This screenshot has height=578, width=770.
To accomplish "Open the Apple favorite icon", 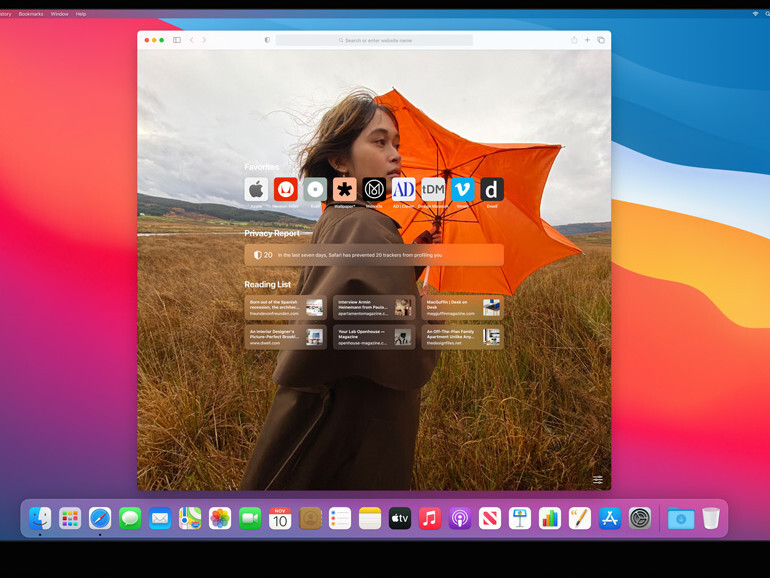I will tap(256, 189).
